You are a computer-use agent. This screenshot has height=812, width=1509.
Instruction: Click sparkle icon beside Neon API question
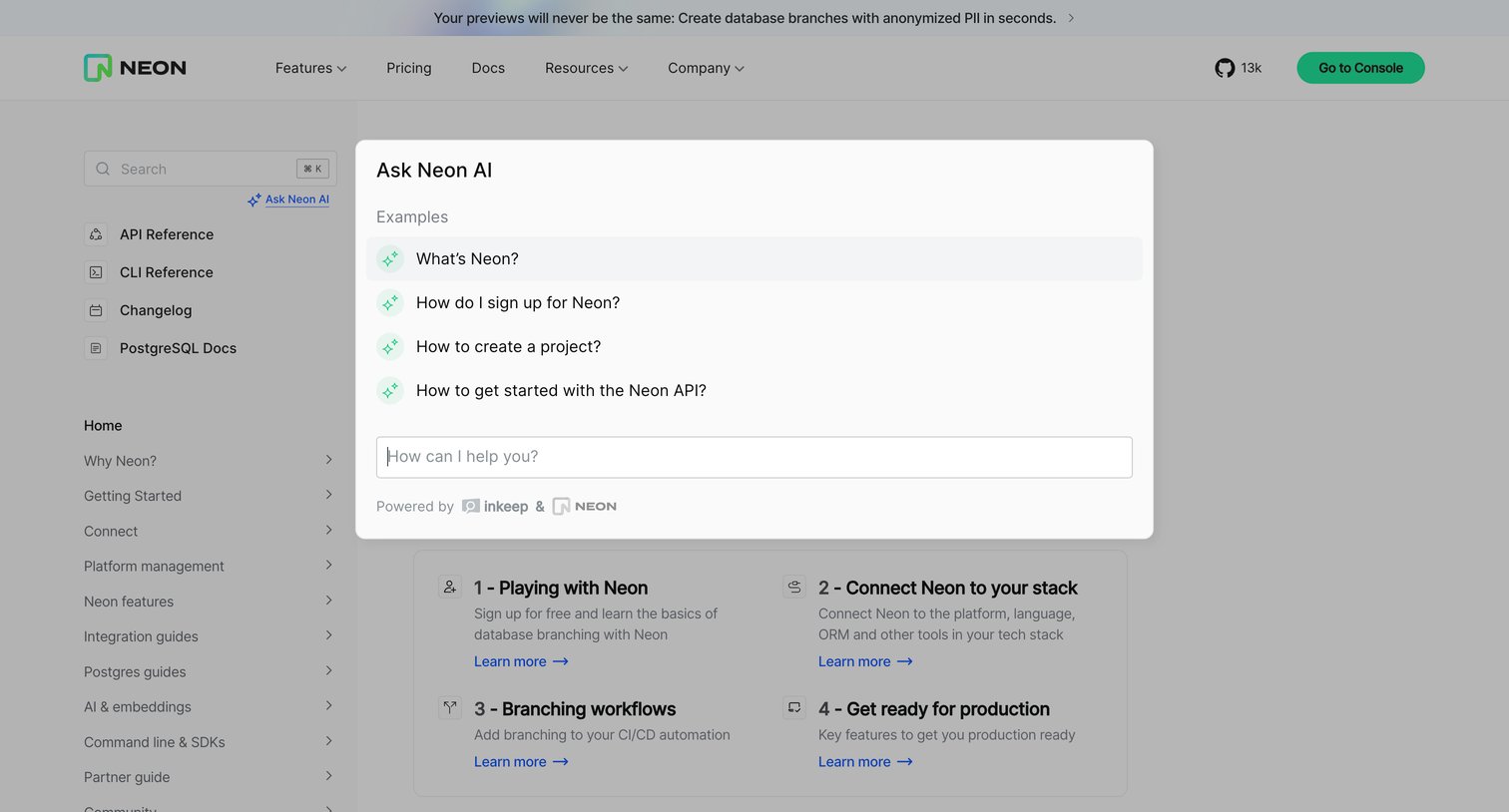click(x=390, y=390)
